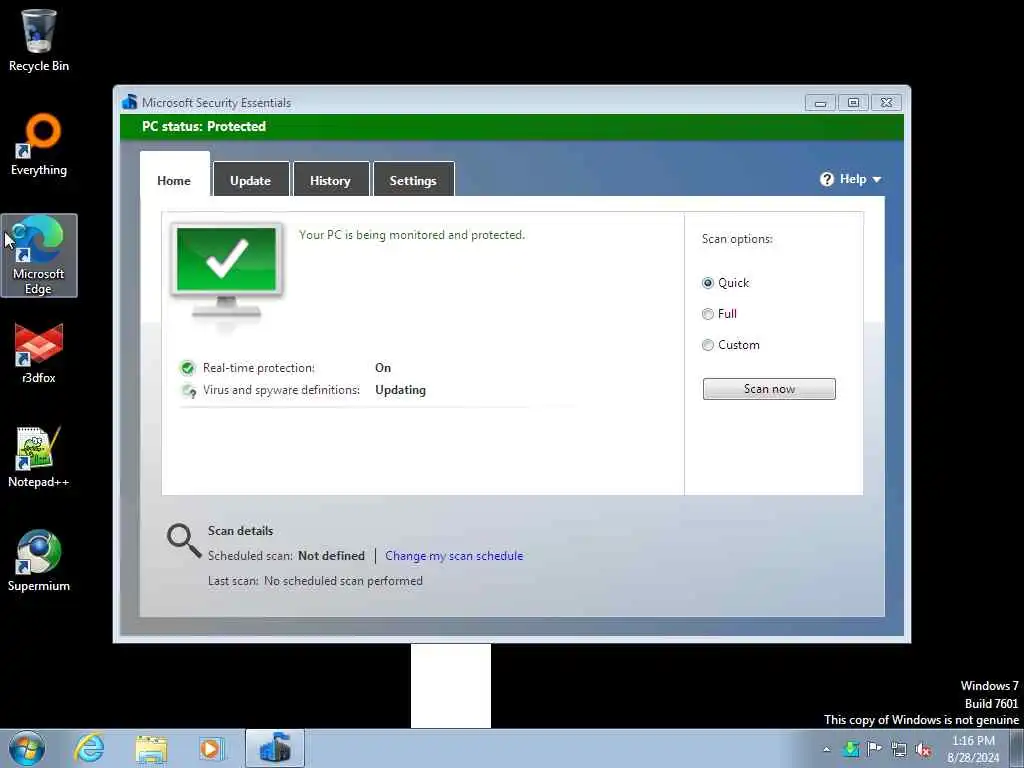Click the 'Updating' definitions status text
The width and height of the screenshot is (1024, 768).
click(400, 390)
